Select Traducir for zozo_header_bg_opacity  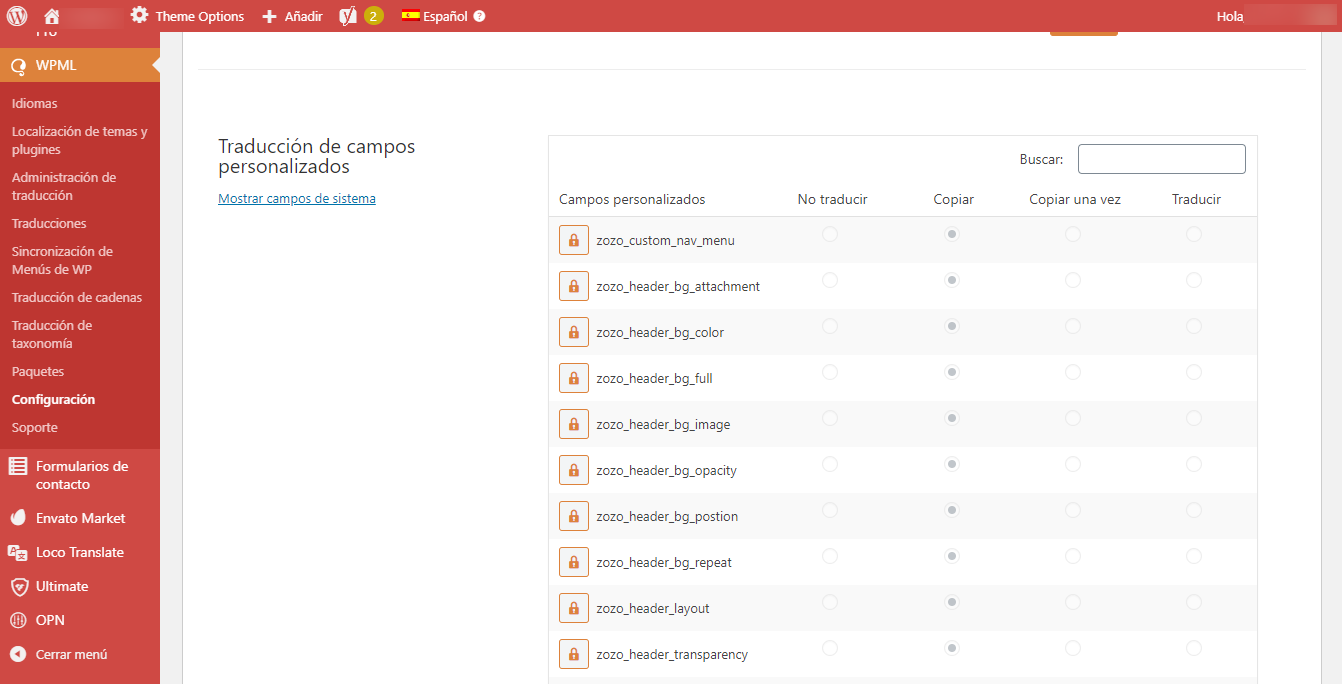(x=1194, y=464)
